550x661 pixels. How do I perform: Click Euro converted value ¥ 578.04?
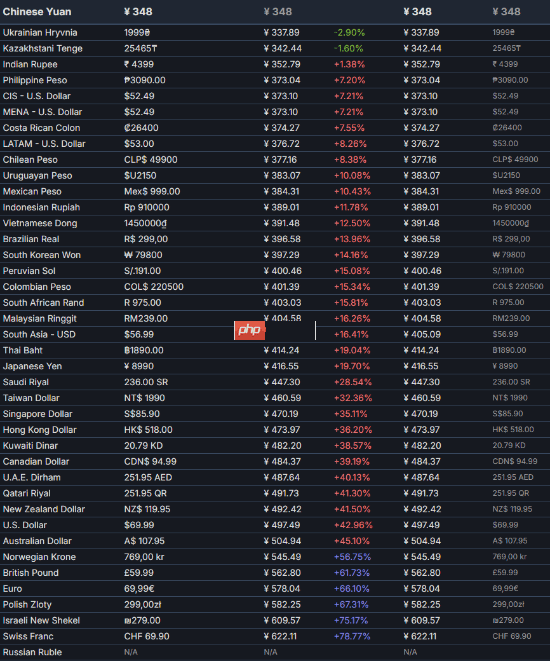282,588
